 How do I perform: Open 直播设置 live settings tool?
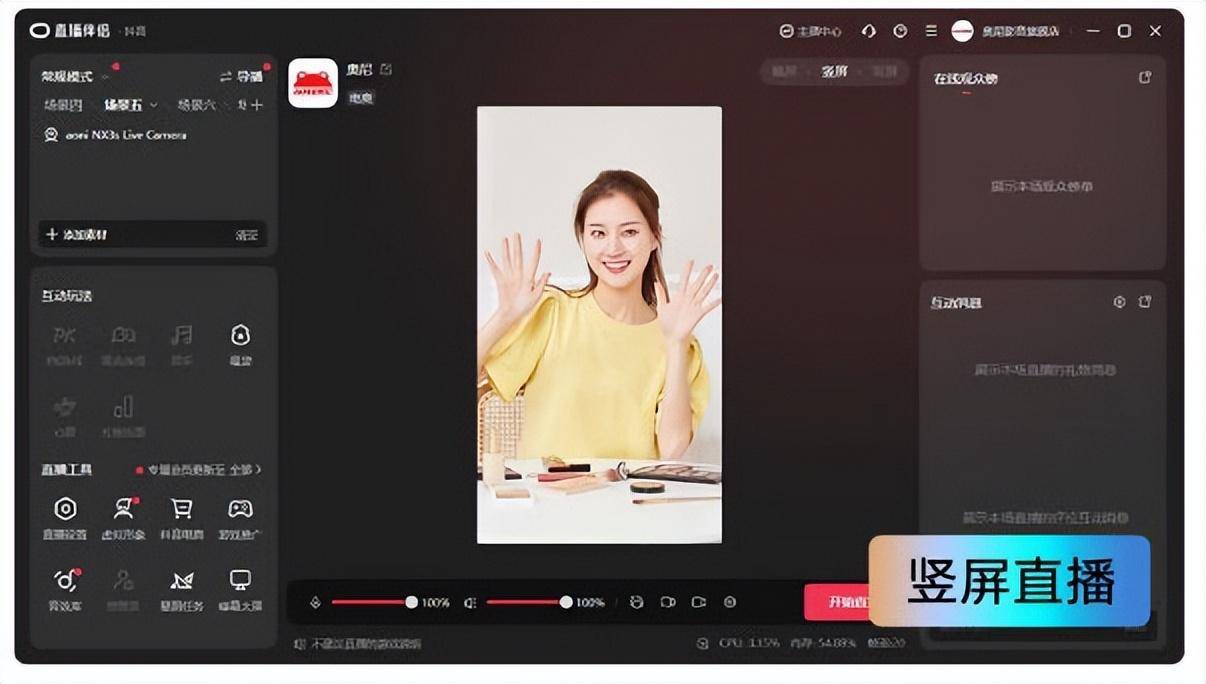coord(66,516)
